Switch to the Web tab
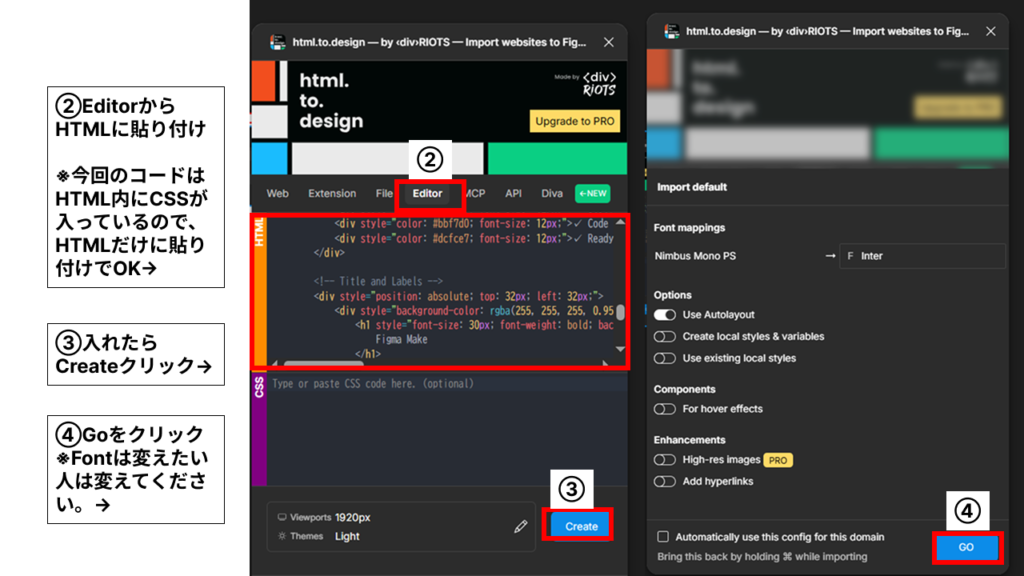This screenshot has height=576, width=1024. pyautogui.click(x=277, y=193)
